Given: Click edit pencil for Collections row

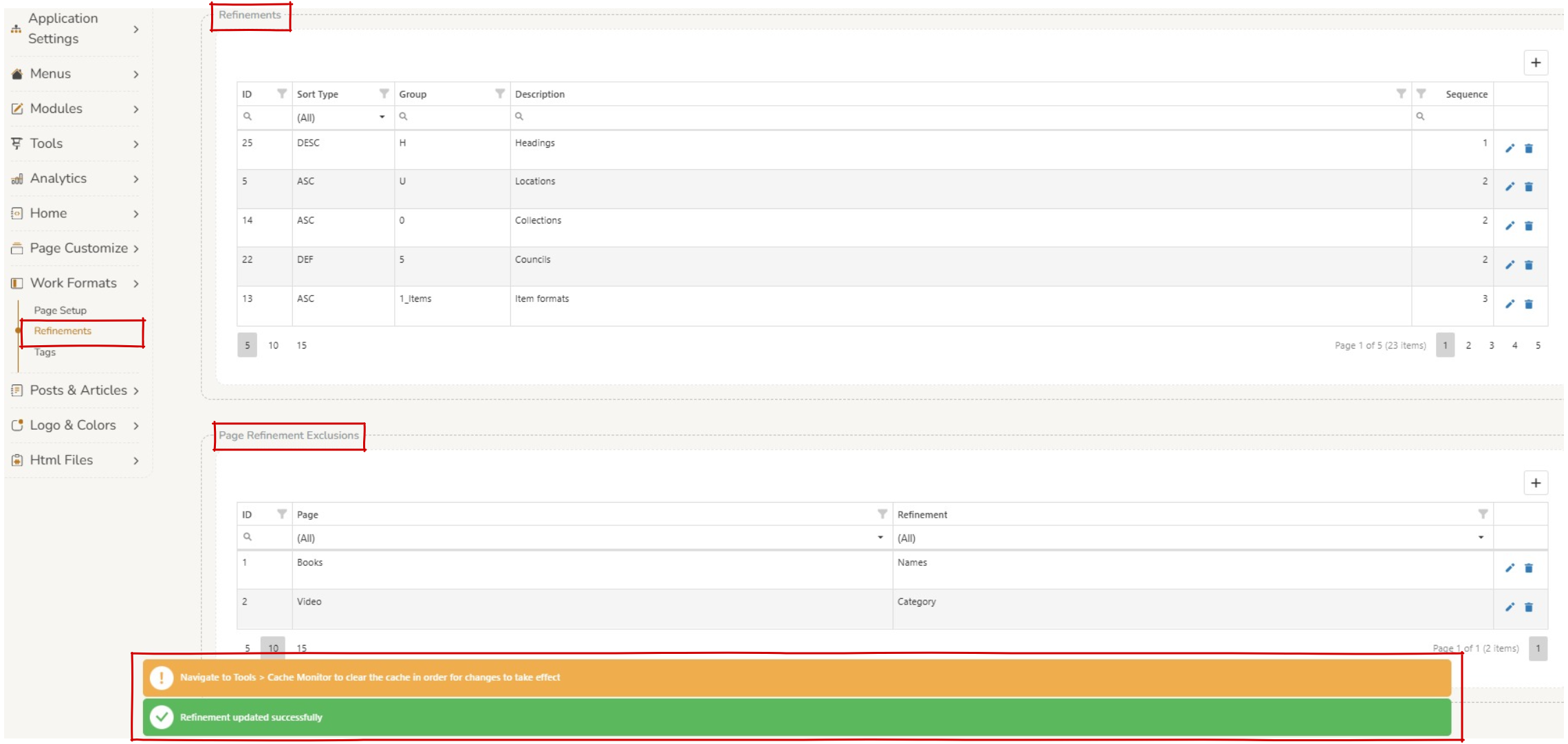Looking at the screenshot, I should (1510, 226).
